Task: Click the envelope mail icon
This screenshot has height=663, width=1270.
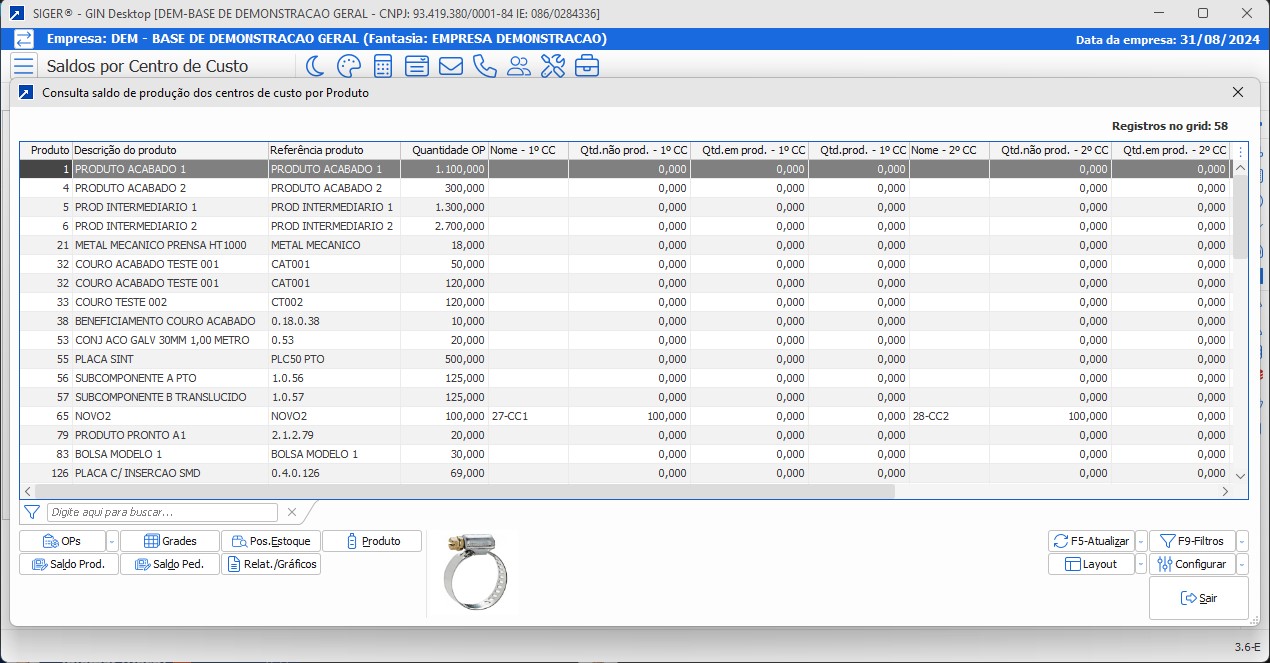Action: (450, 65)
